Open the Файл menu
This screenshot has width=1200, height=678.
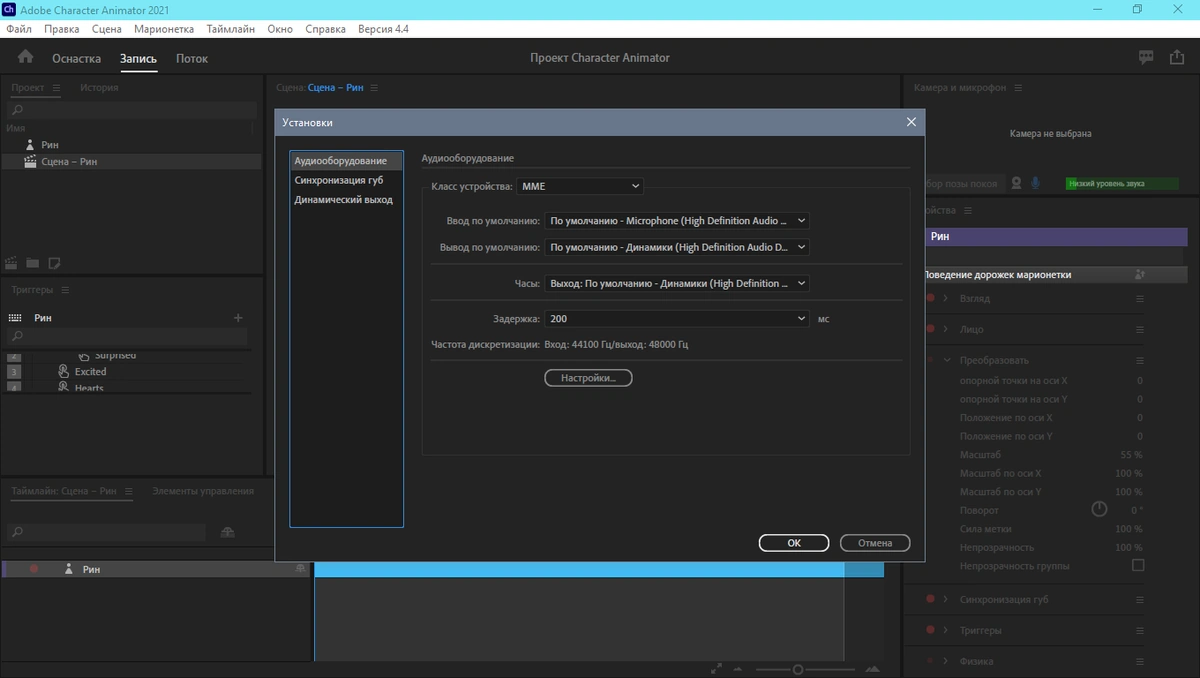[18, 29]
